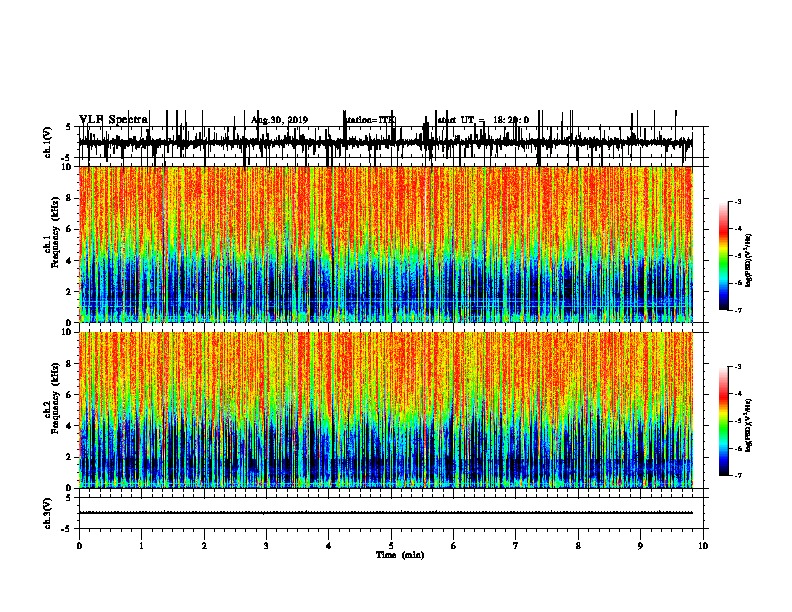Click the time axis tick label "1"
Image resolution: width=792 pixels, height=612 pixels.
141,546
